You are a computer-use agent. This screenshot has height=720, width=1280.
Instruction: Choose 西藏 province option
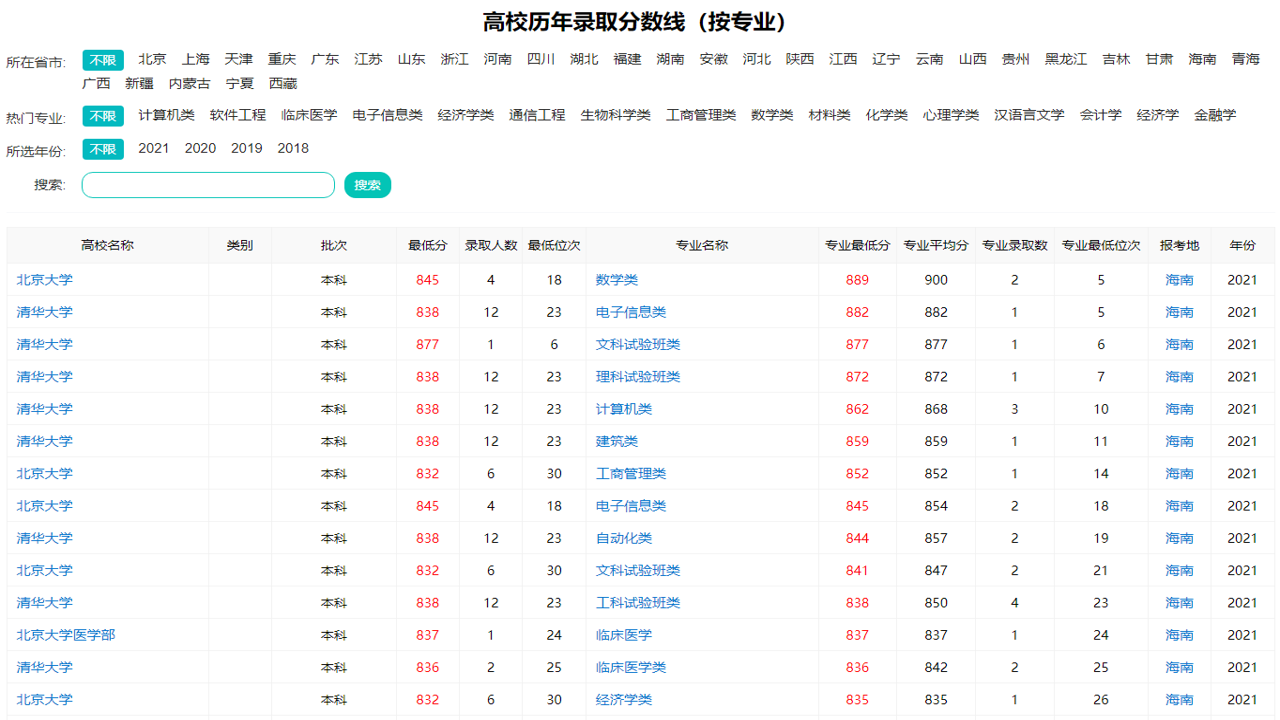tap(283, 84)
